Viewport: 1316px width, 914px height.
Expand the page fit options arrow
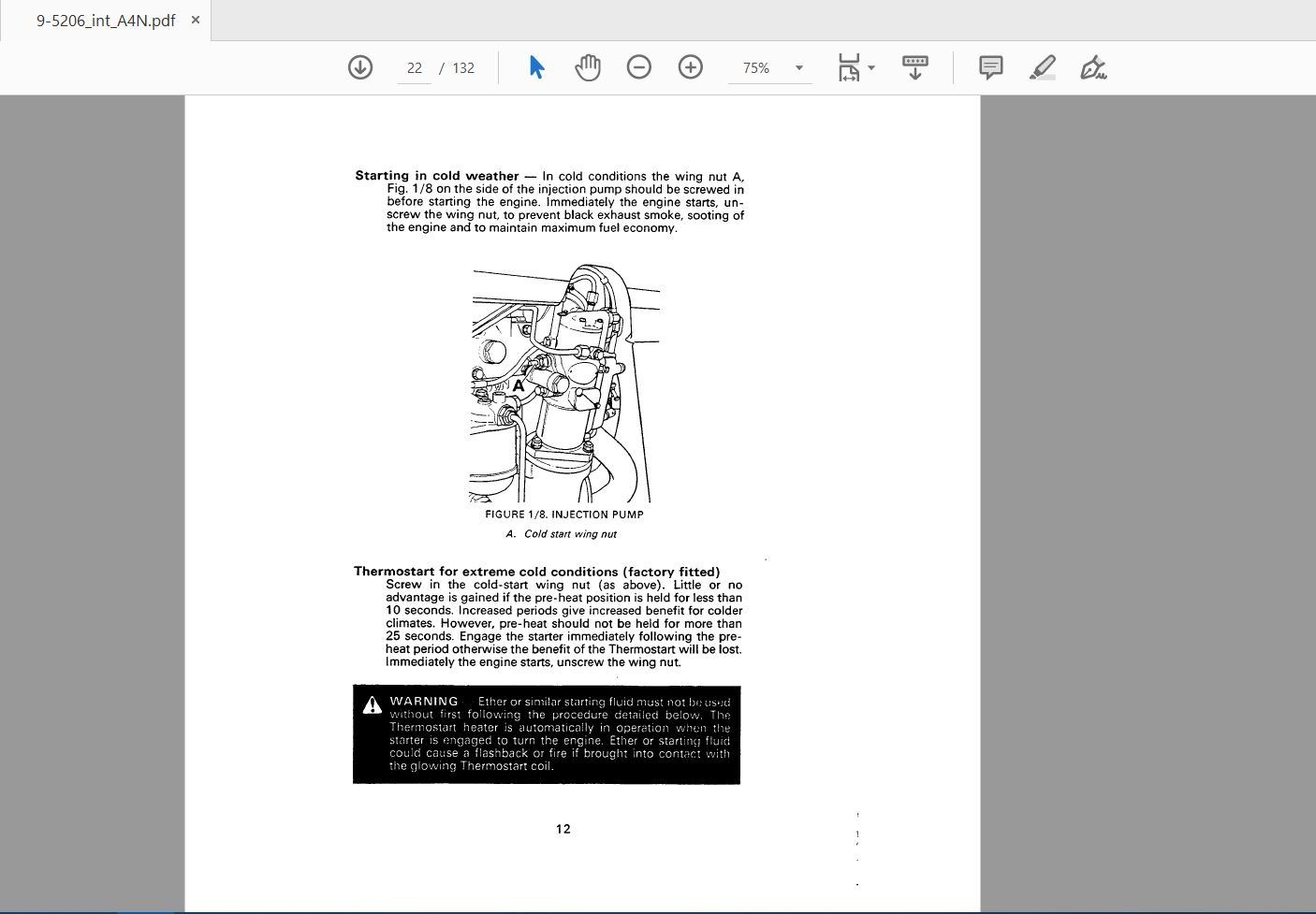(872, 67)
